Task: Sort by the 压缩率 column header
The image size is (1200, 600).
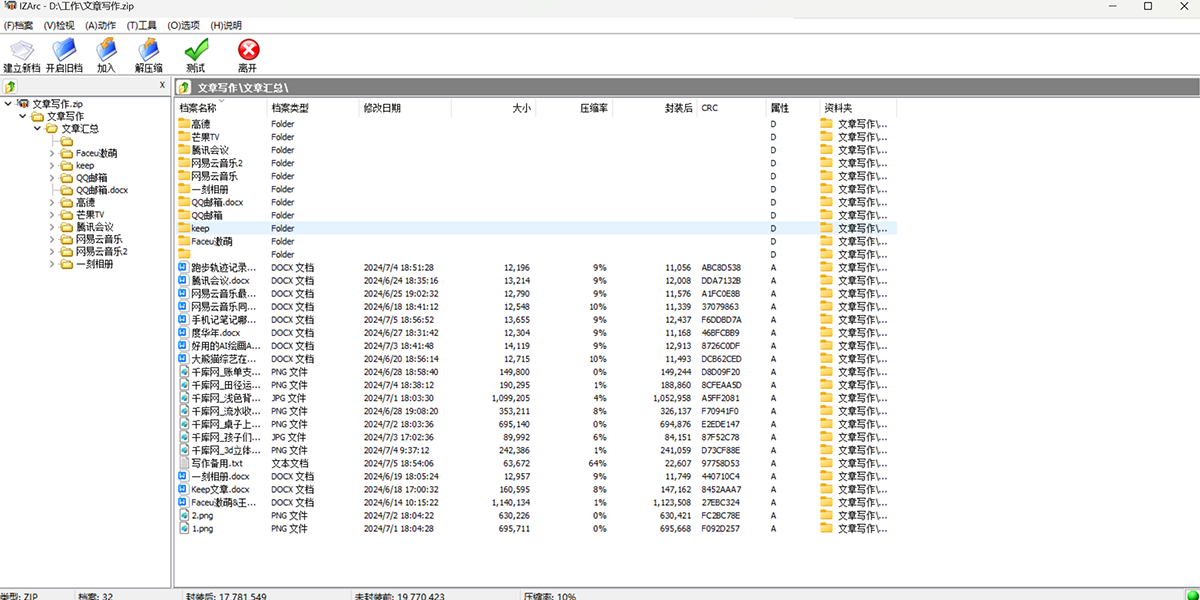Action: click(573, 108)
